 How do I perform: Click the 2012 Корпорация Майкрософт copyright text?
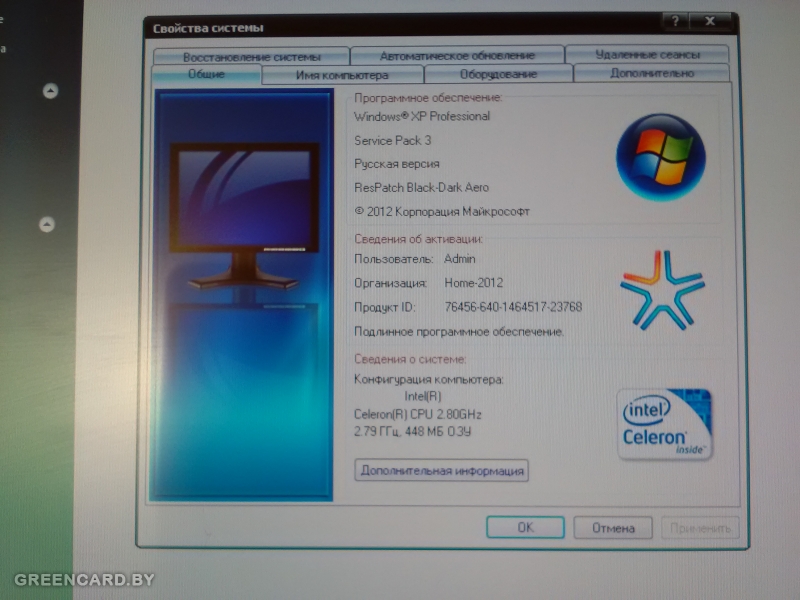click(x=442, y=211)
